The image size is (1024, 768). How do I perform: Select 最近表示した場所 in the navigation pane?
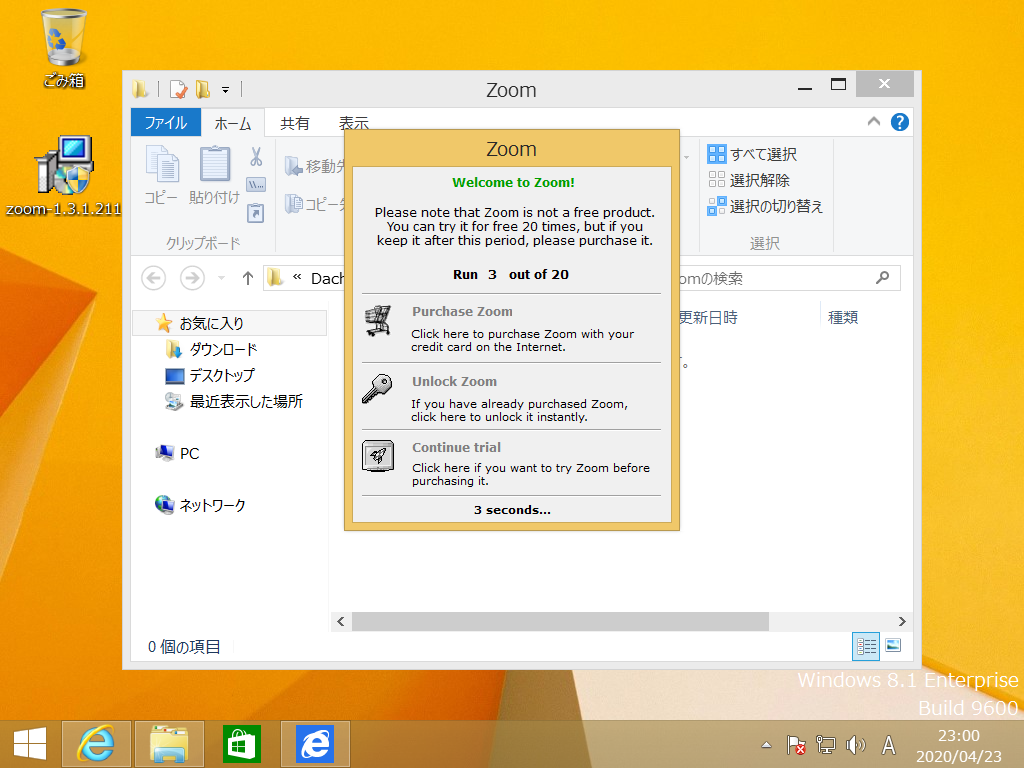click(234, 402)
